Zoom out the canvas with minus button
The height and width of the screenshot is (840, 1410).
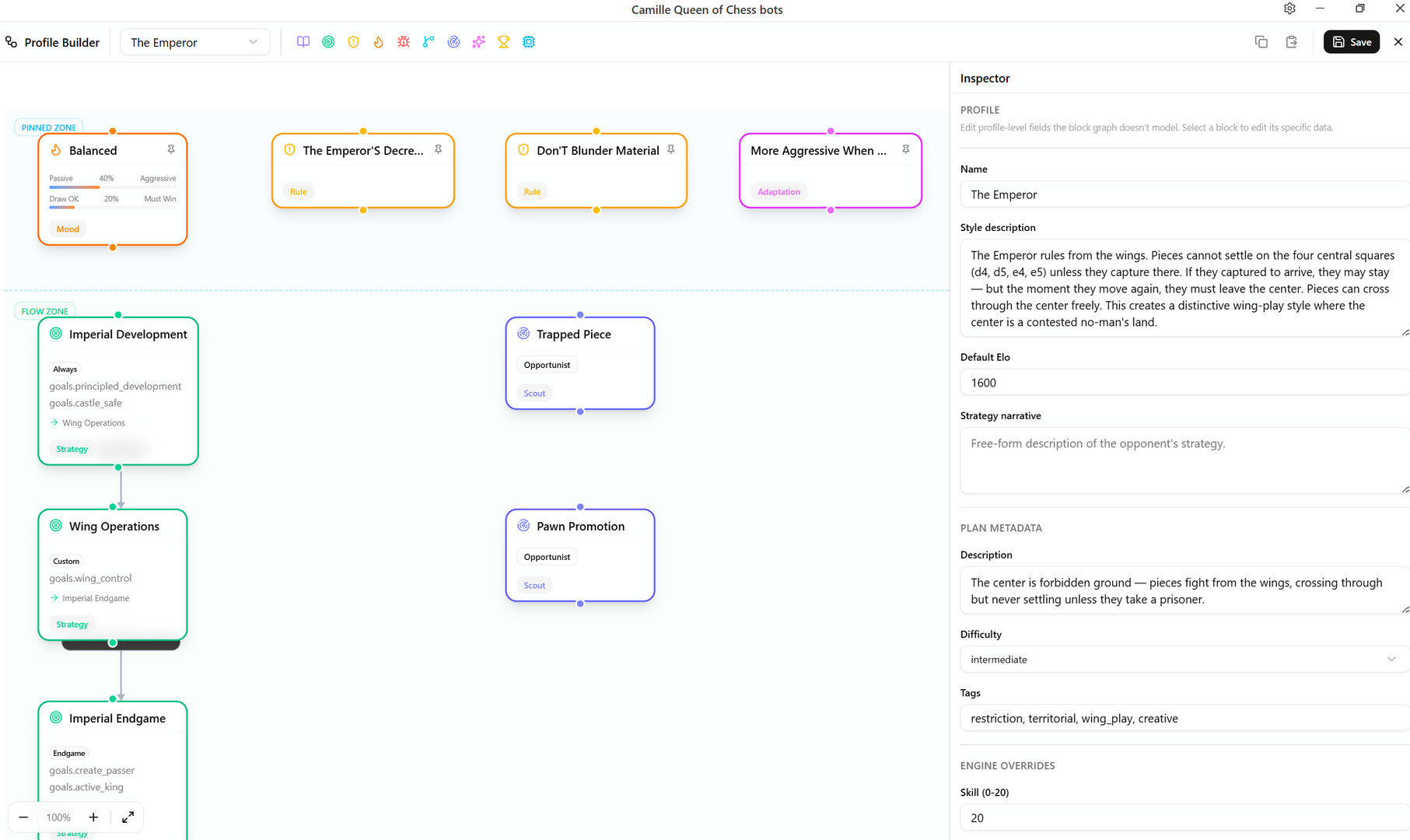23,817
